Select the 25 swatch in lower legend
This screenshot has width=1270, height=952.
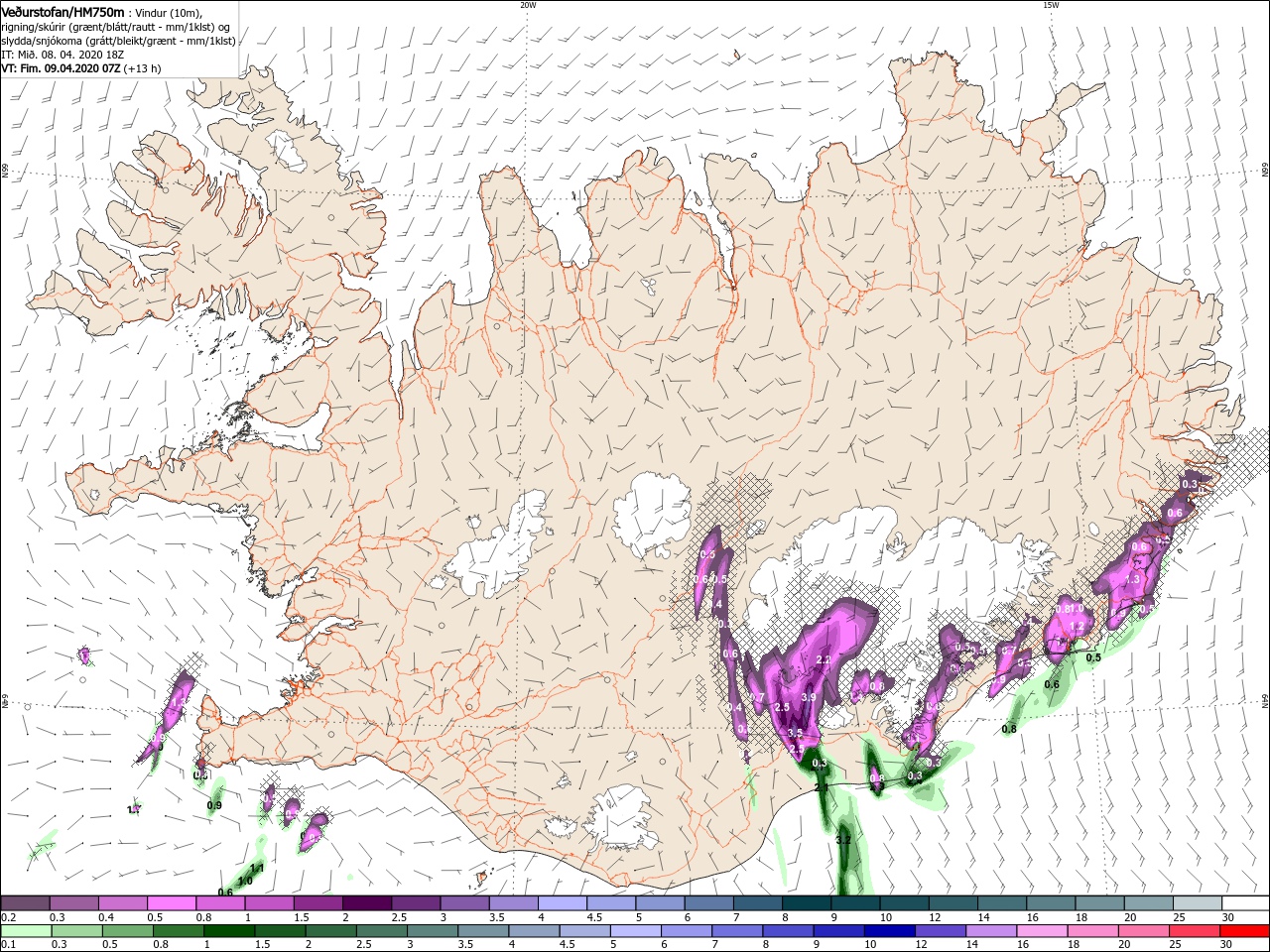(x=1196, y=931)
